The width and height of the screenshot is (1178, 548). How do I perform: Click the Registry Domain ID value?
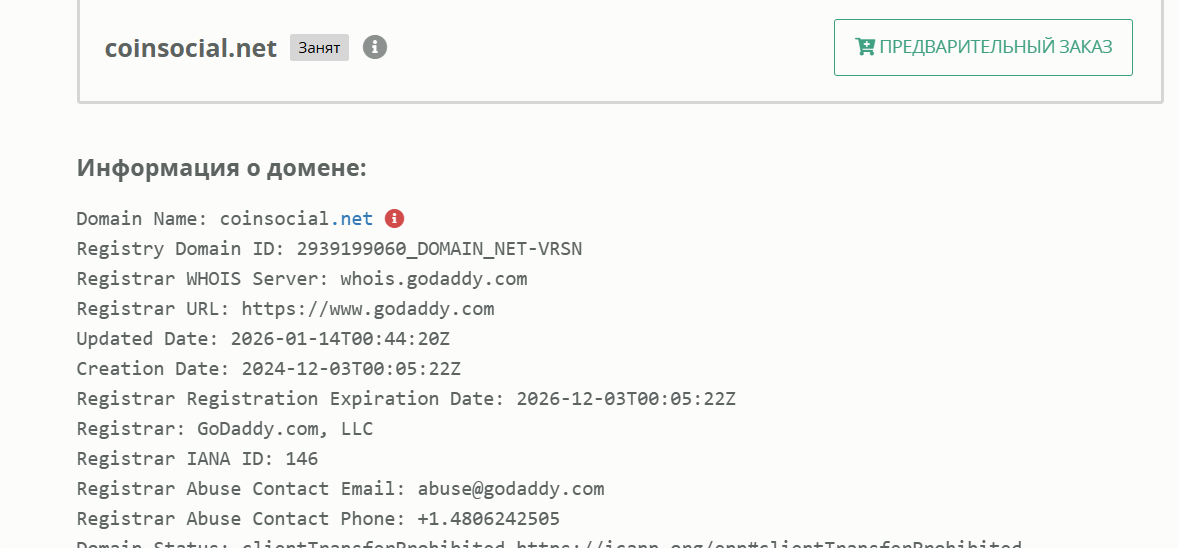pyautogui.click(x=439, y=249)
